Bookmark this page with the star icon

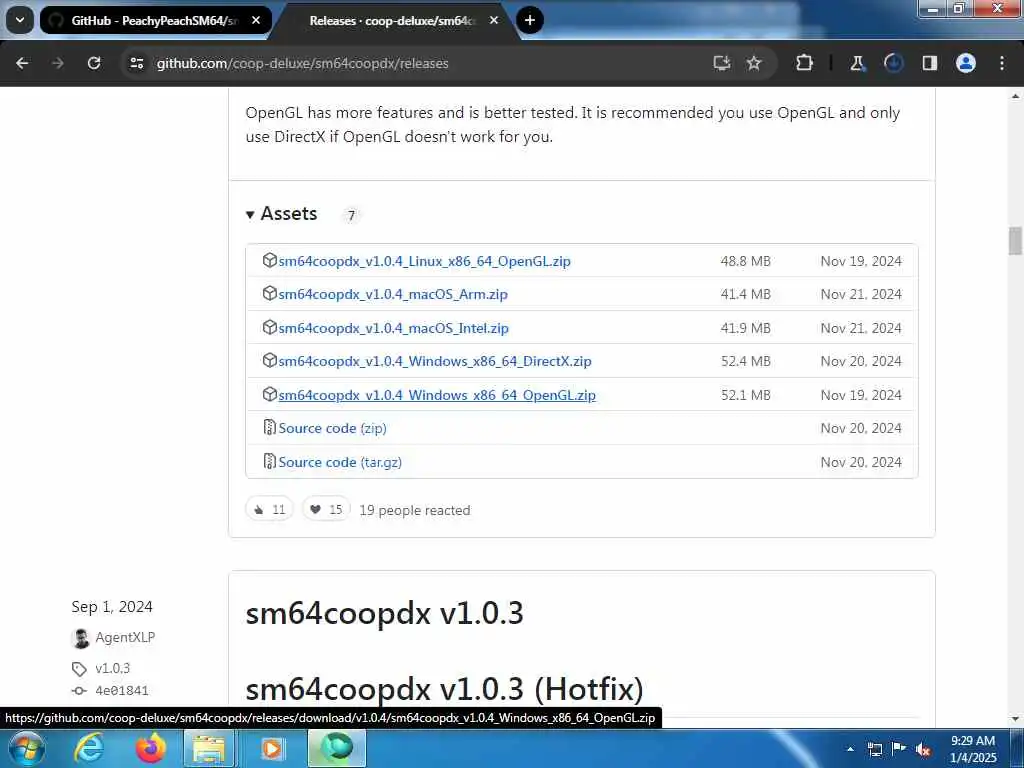(754, 63)
